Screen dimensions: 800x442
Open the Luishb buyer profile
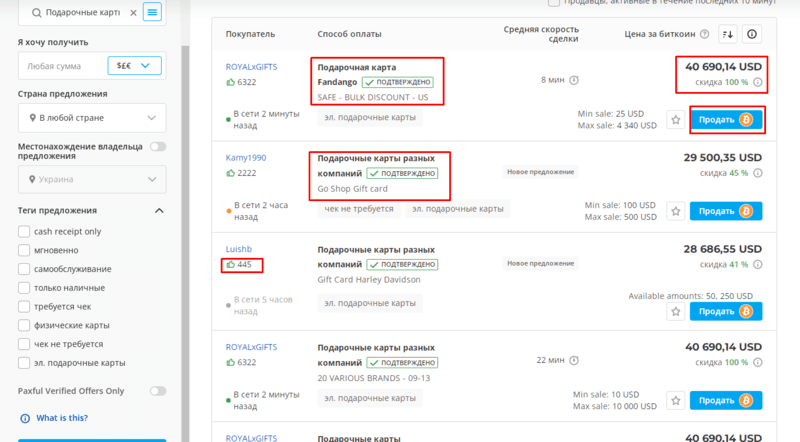(x=239, y=249)
